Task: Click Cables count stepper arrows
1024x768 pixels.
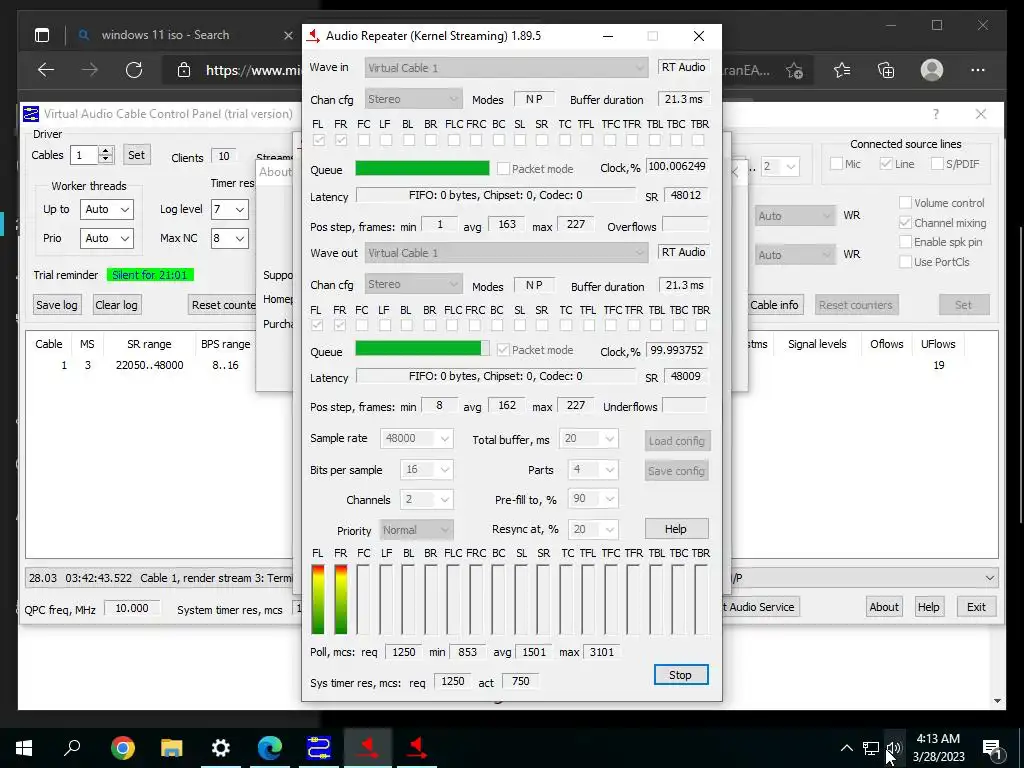Action: click(106, 155)
